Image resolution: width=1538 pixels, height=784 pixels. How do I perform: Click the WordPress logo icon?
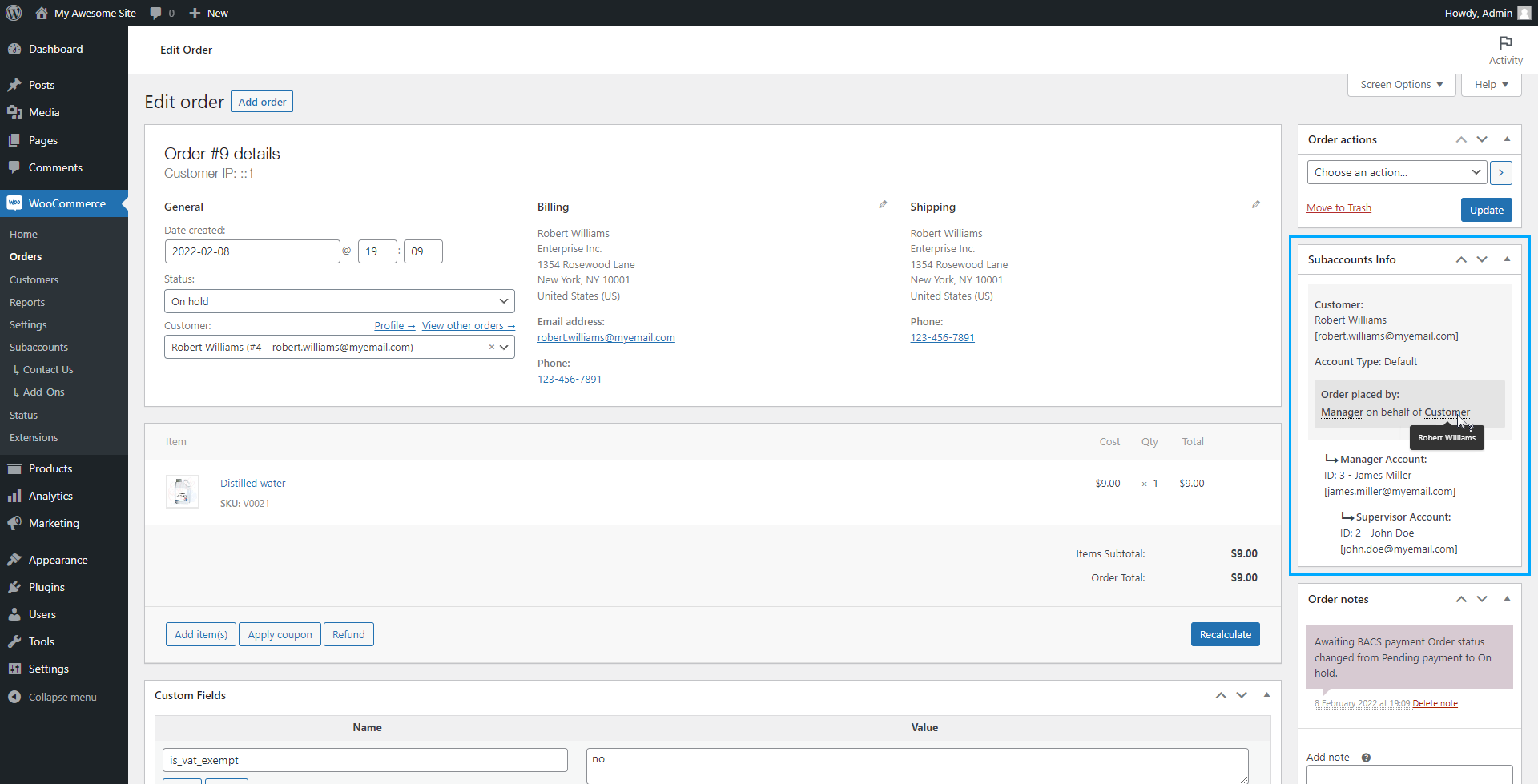click(14, 13)
